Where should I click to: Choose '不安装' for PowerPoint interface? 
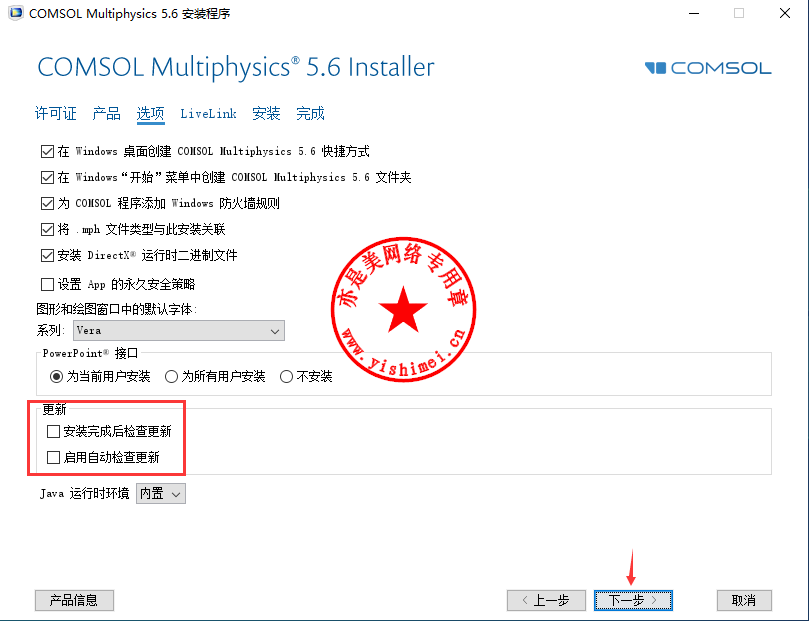tap(286, 377)
